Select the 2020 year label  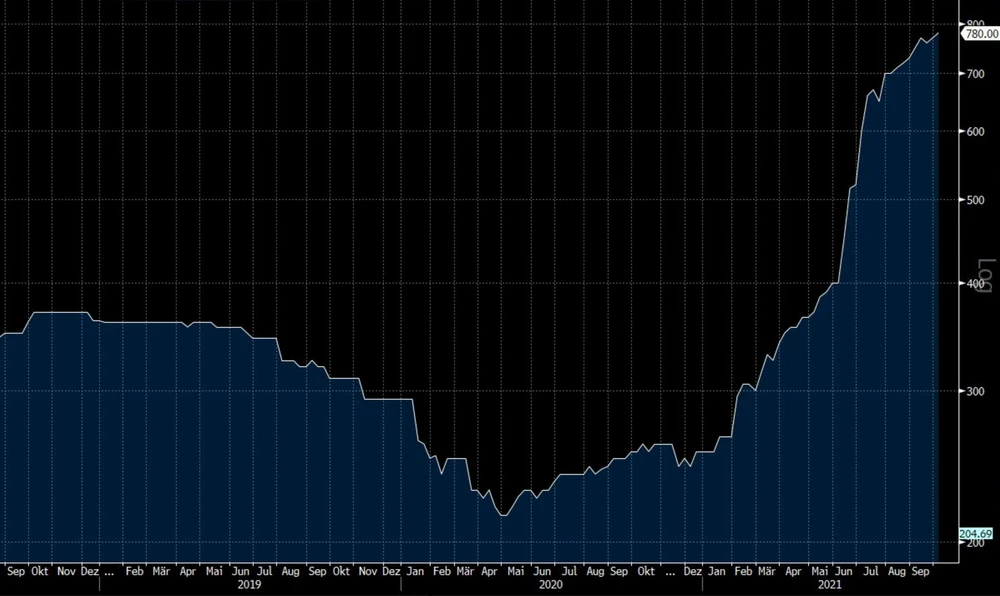[x=550, y=583]
